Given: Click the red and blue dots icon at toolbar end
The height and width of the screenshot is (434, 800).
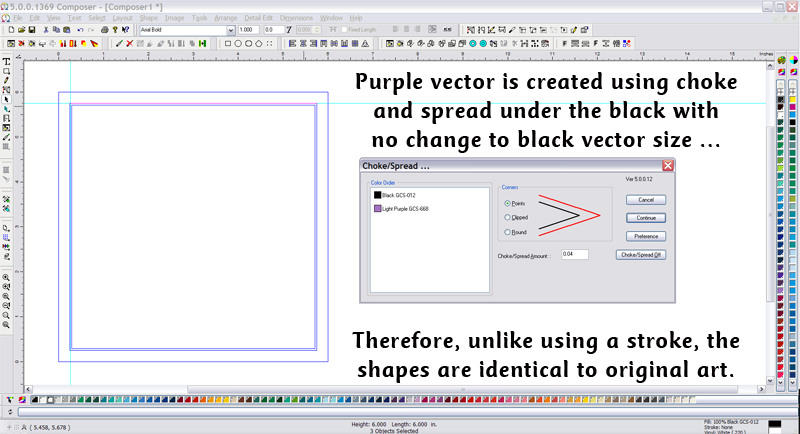Looking at the screenshot, I should tap(627, 44).
